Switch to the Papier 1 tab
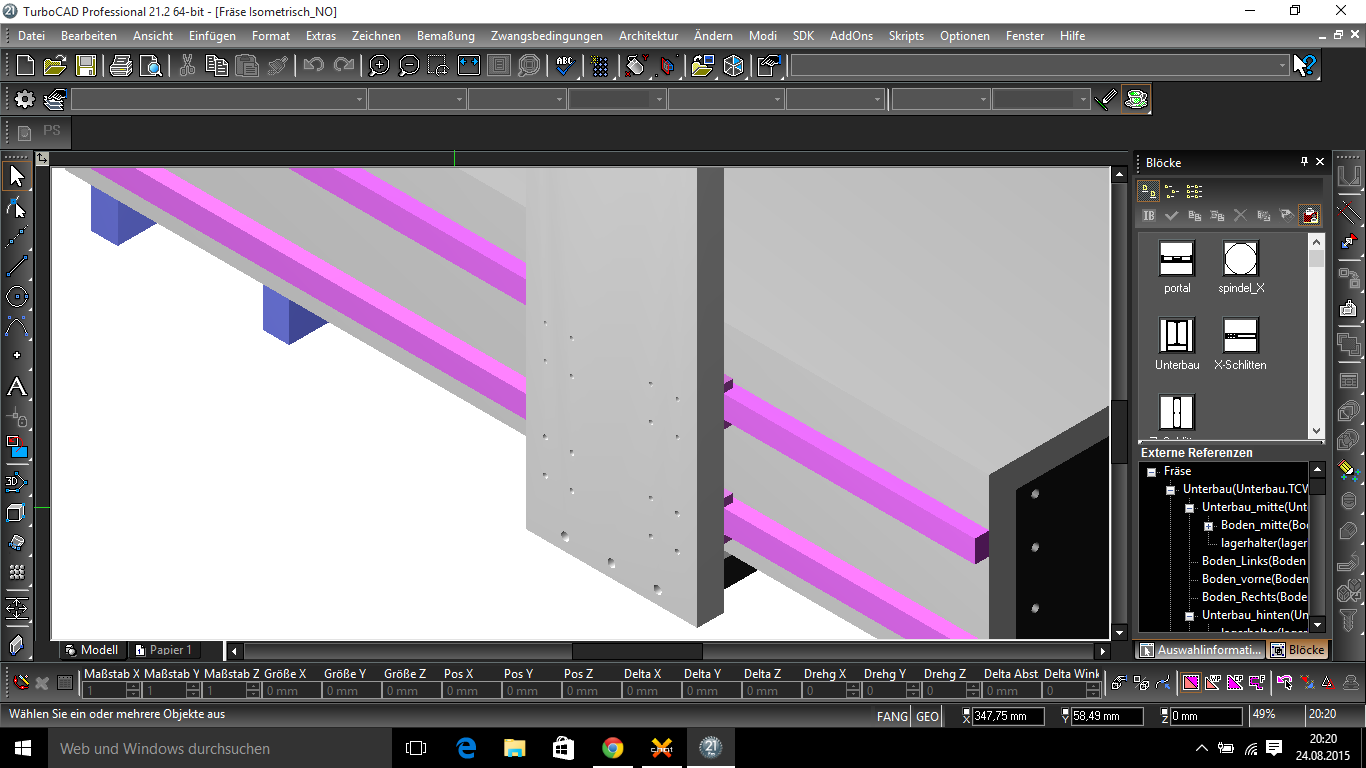1366x768 pixels. pos(164,650)
